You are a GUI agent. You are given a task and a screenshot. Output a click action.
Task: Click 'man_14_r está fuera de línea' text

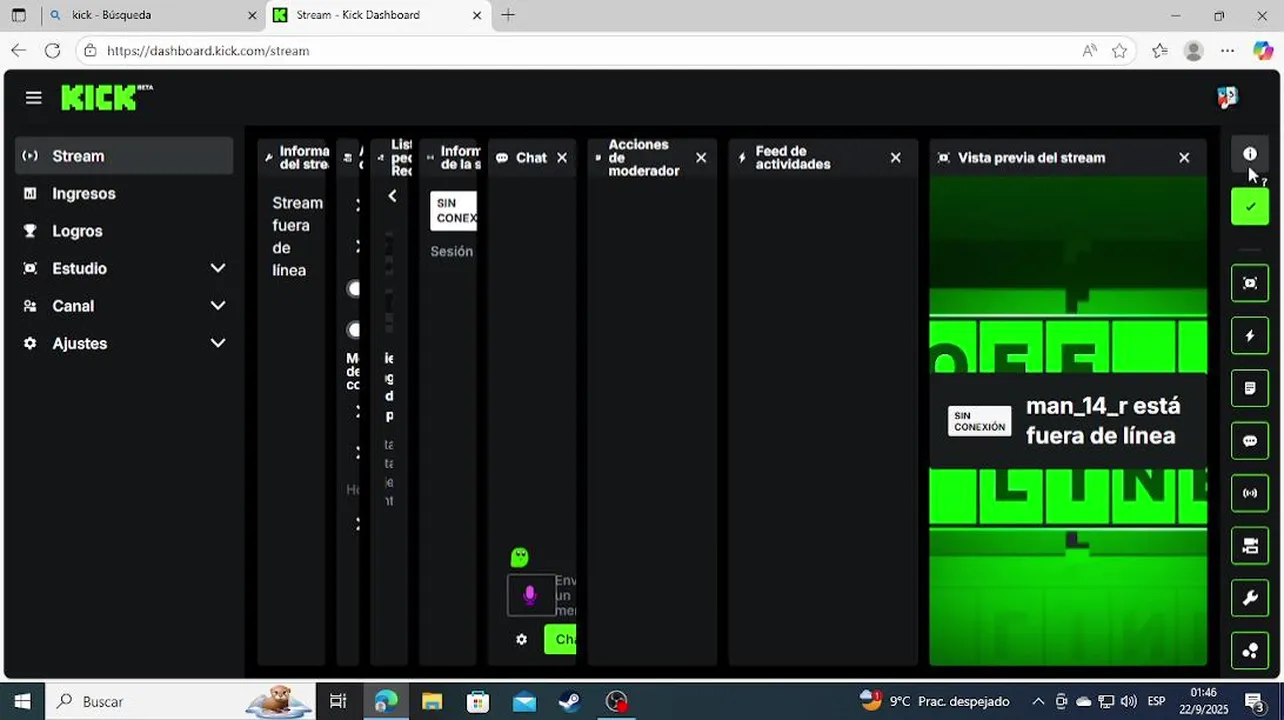[1102, 421]
